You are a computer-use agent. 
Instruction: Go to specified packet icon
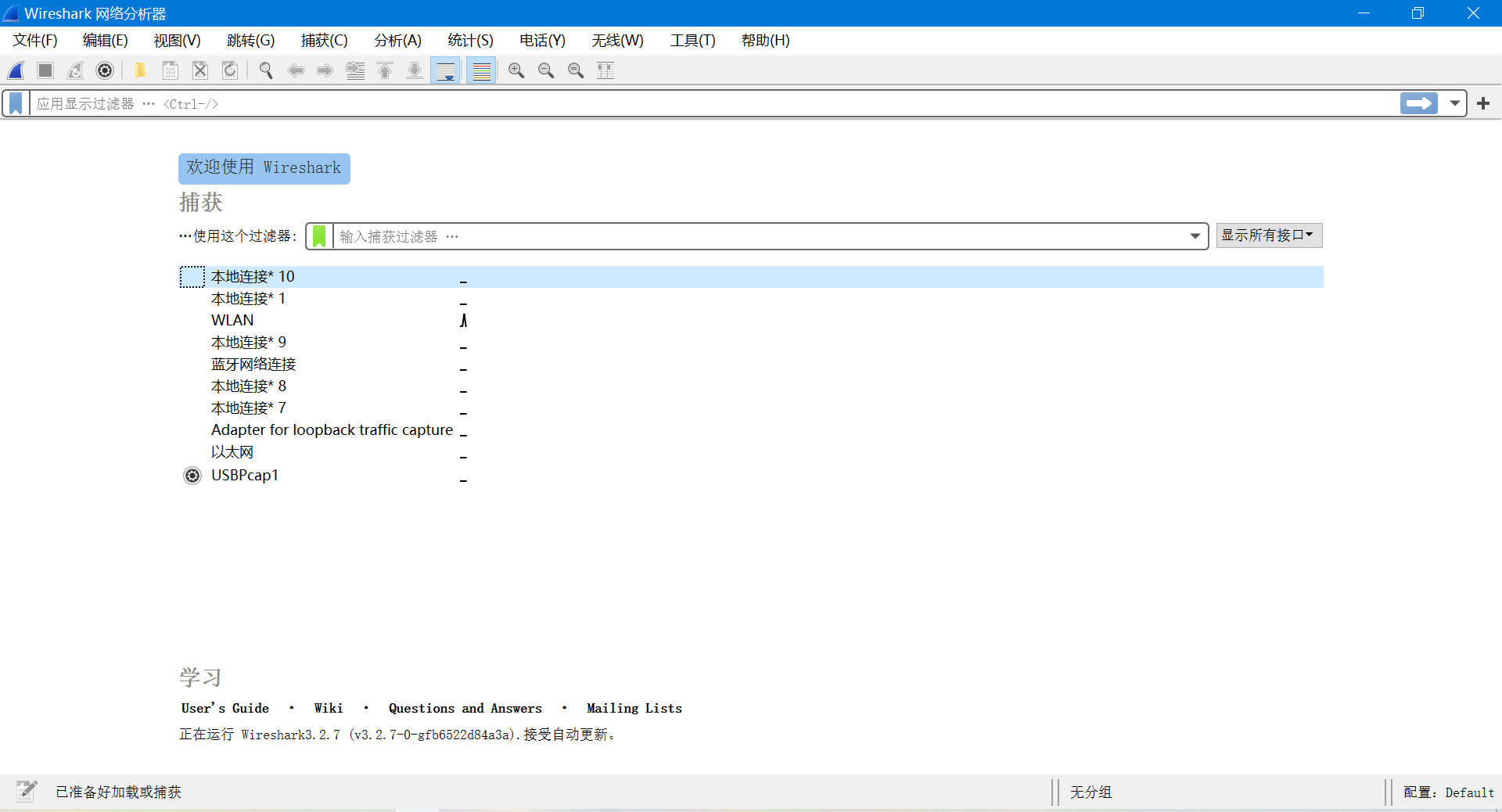[356, 70]
